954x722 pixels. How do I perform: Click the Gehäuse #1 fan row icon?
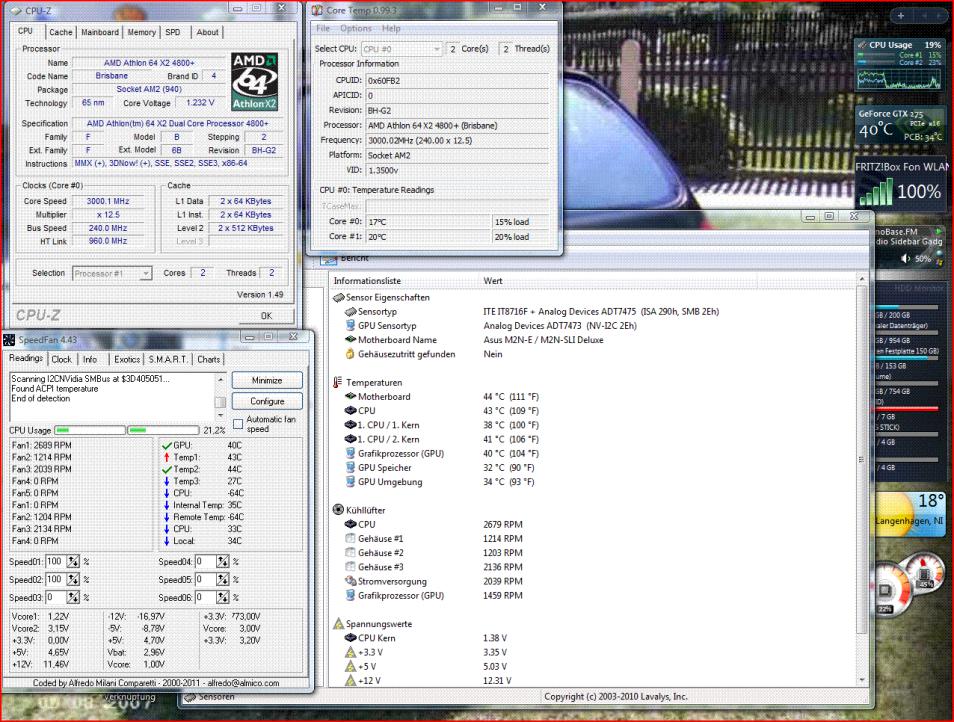coord(350,538)
